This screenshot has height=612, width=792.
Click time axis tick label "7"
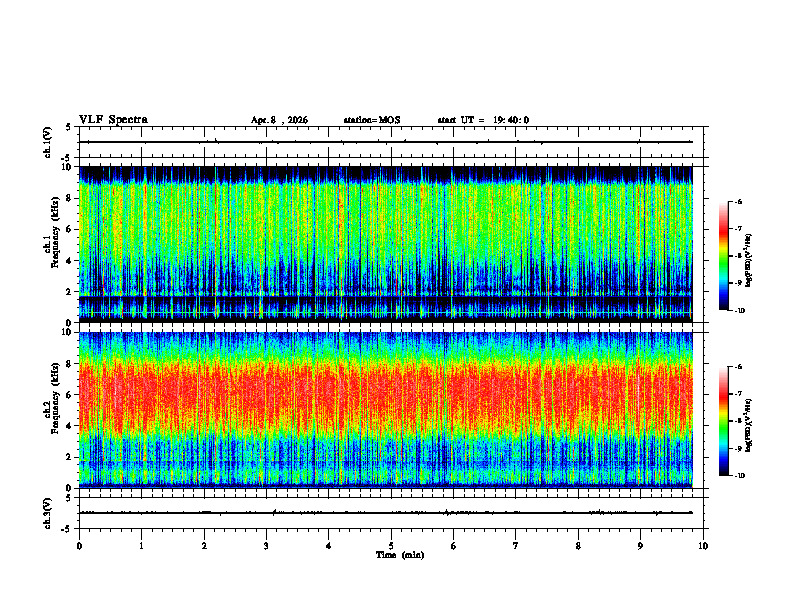[516, 546]
